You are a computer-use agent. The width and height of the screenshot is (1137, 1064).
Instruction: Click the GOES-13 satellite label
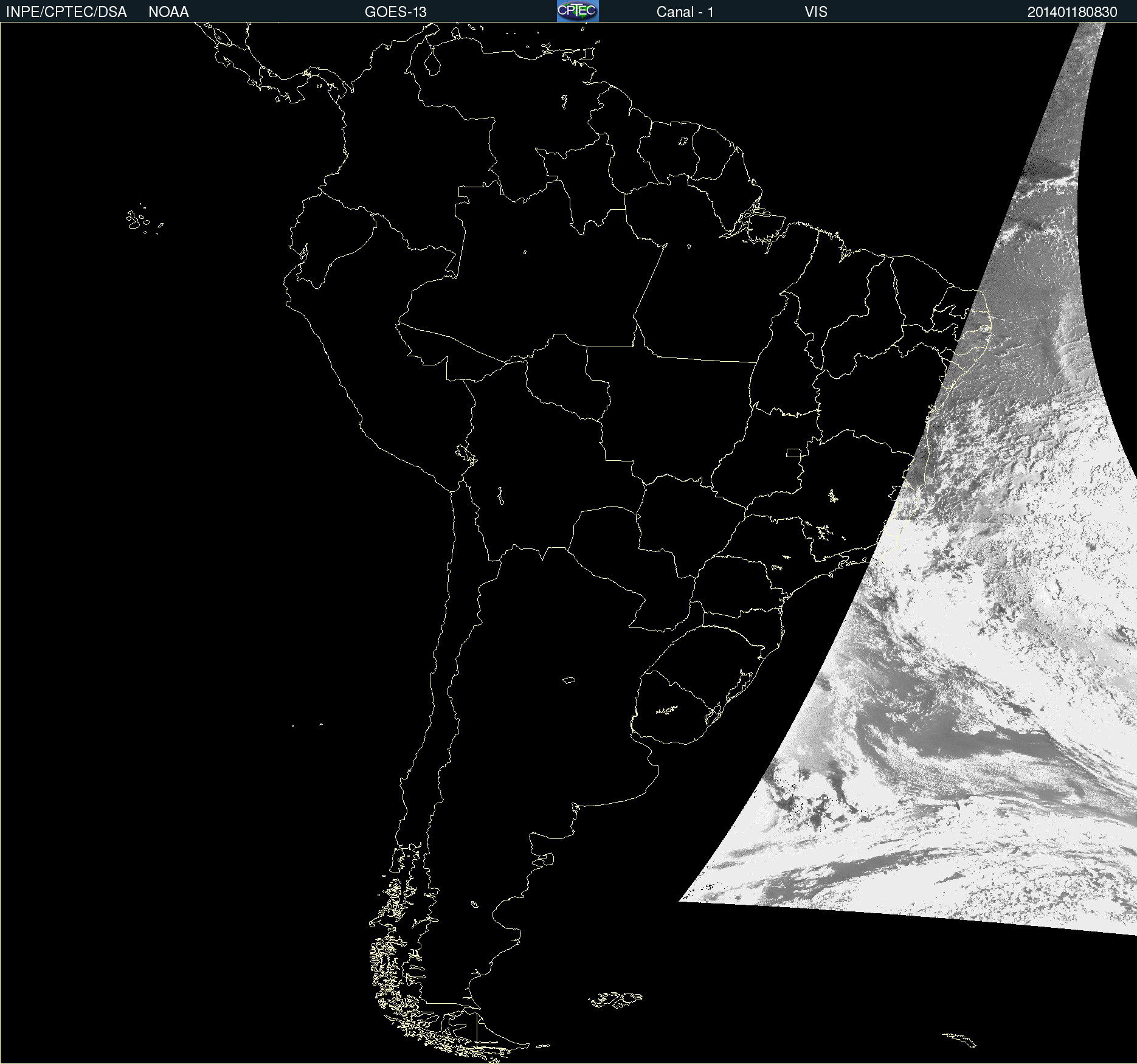click(x=396, y=12)
